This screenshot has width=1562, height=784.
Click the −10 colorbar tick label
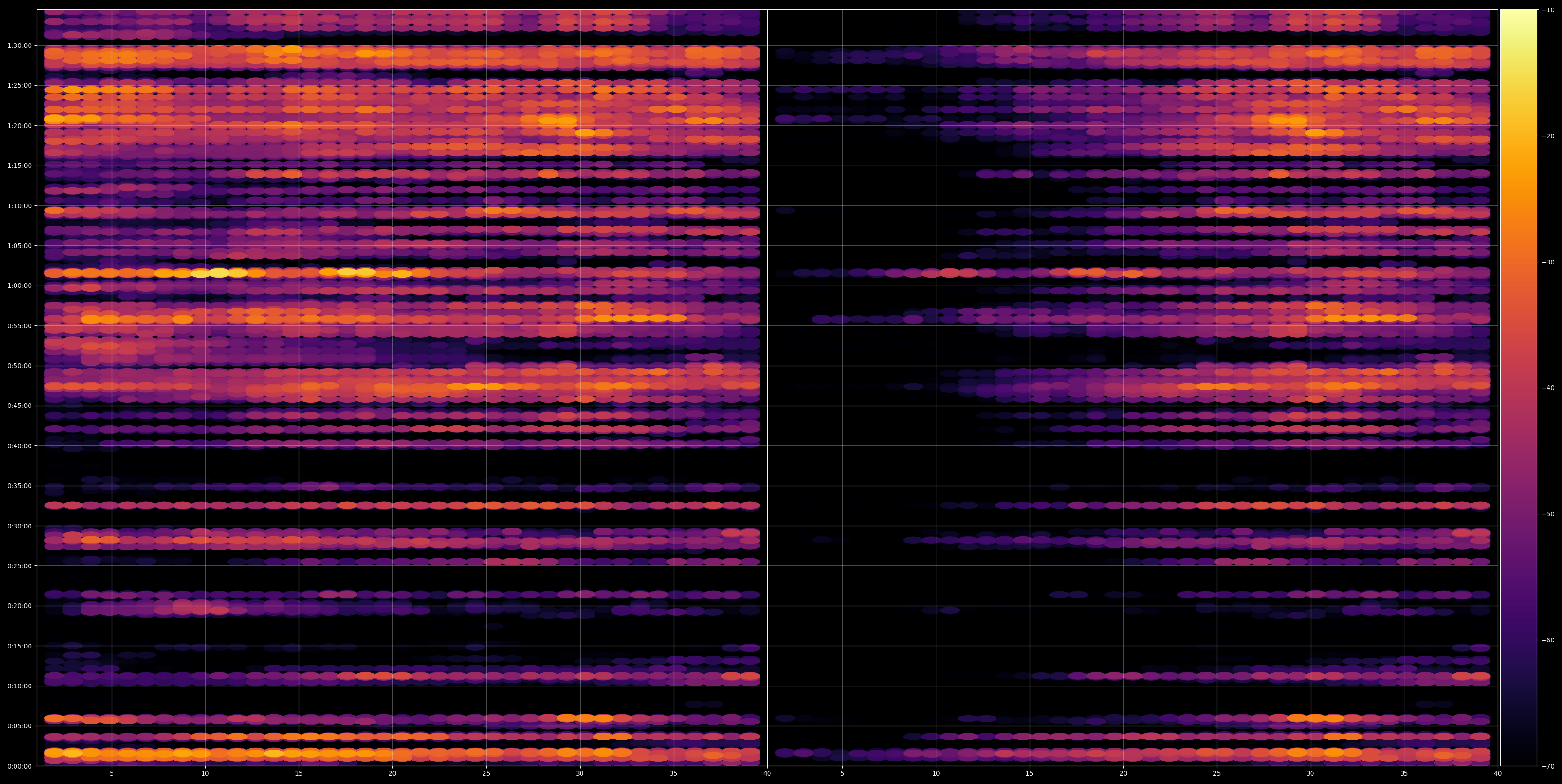(1548, 10)
